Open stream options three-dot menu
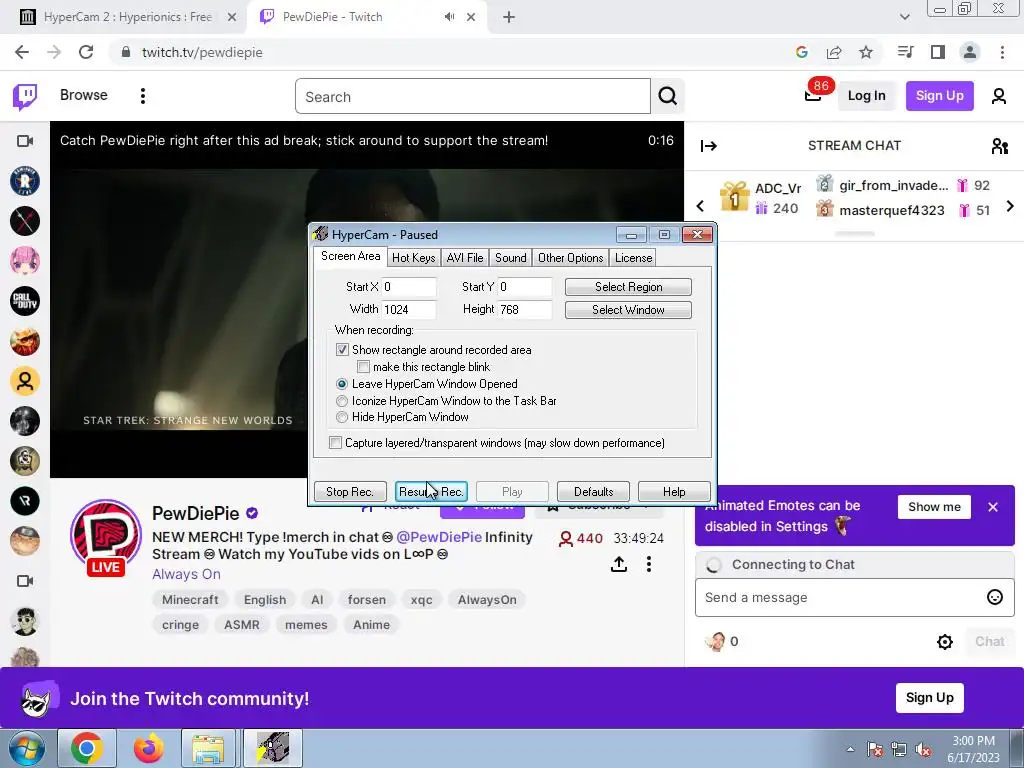The width and height of the screenshot is (1024, 768). click(648, 564)
